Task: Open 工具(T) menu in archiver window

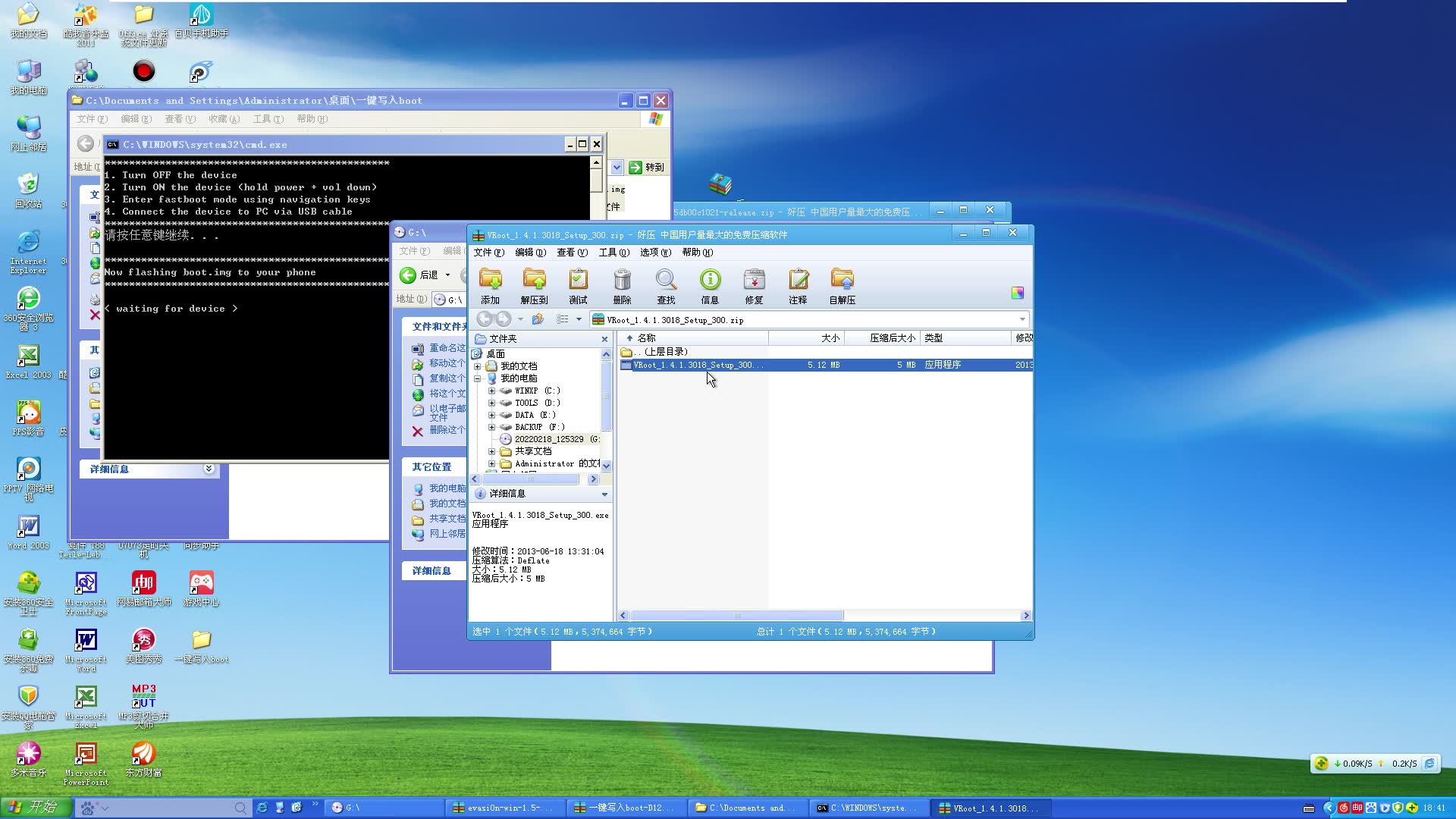Action: (613, 253)
